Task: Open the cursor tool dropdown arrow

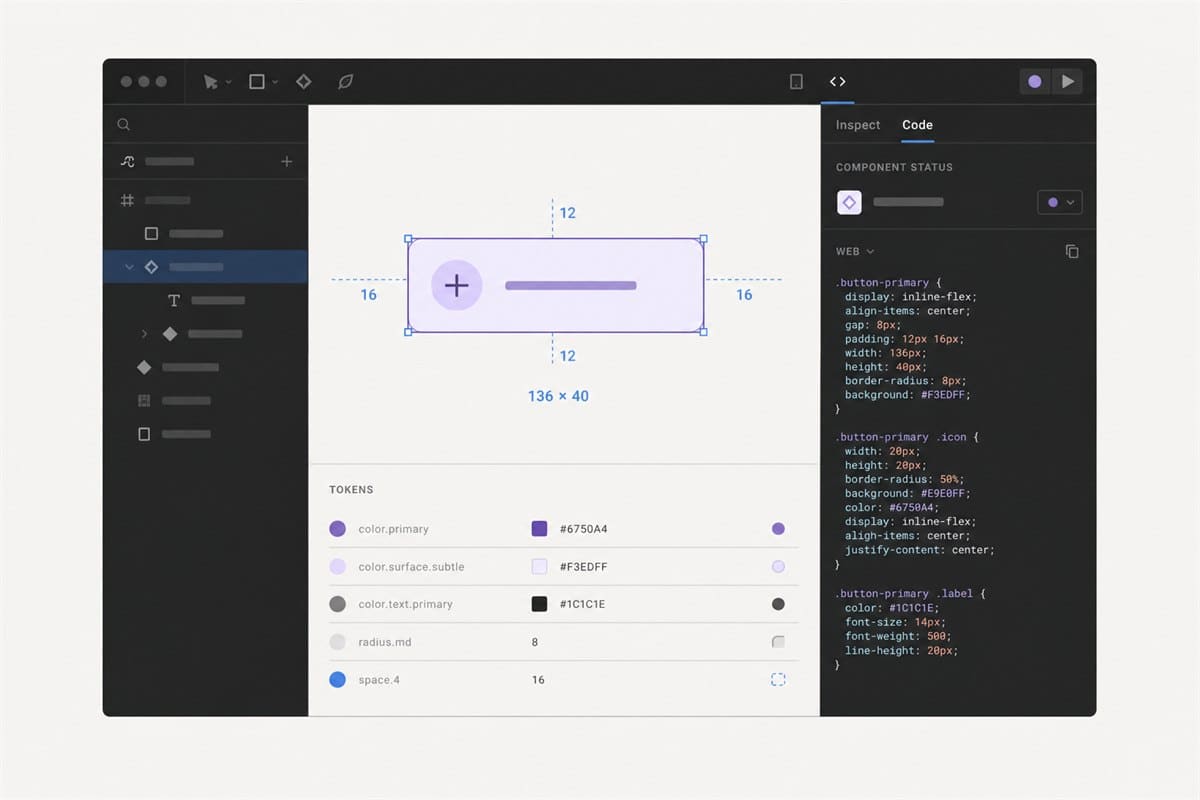Action: (x=229, y=82)
